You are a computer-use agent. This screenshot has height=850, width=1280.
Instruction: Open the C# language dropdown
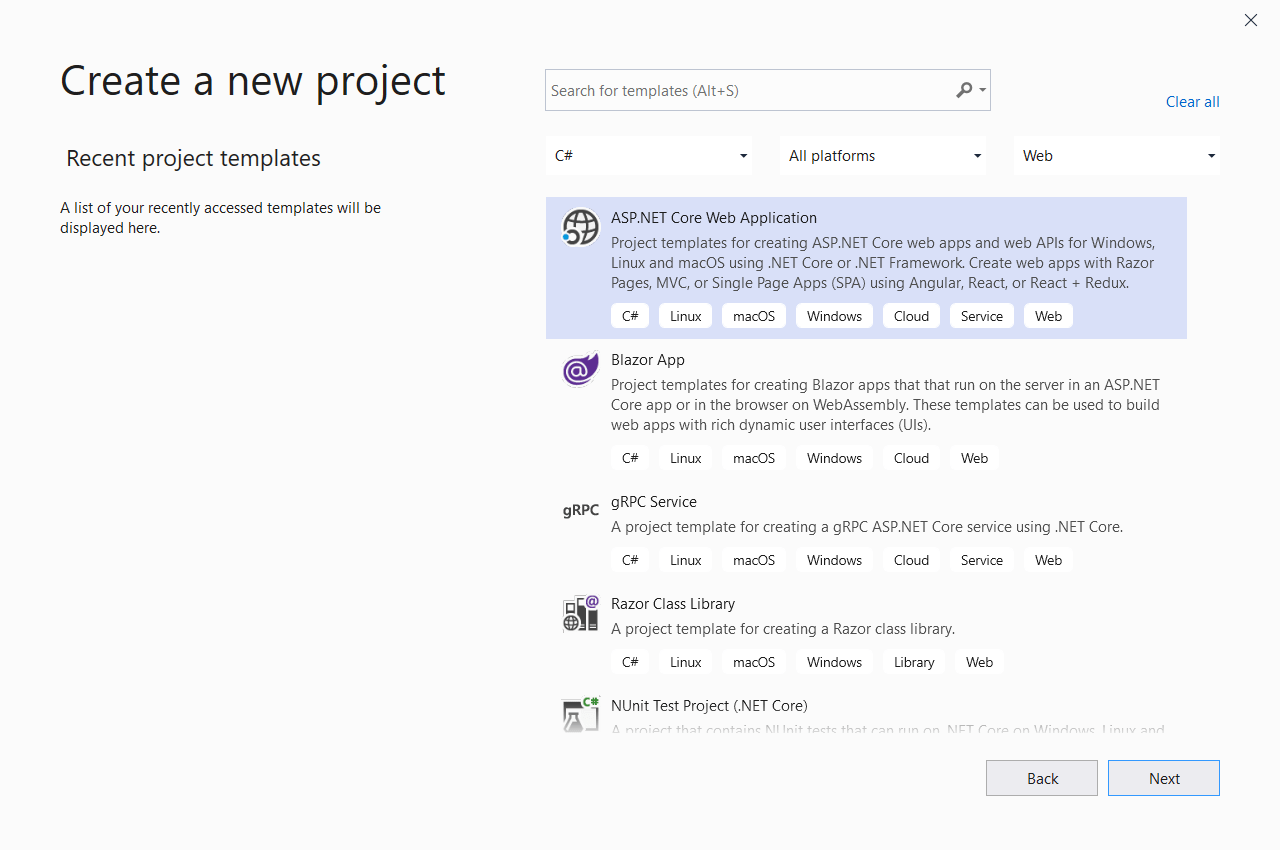pyautogui.click(x=648, y=155)
